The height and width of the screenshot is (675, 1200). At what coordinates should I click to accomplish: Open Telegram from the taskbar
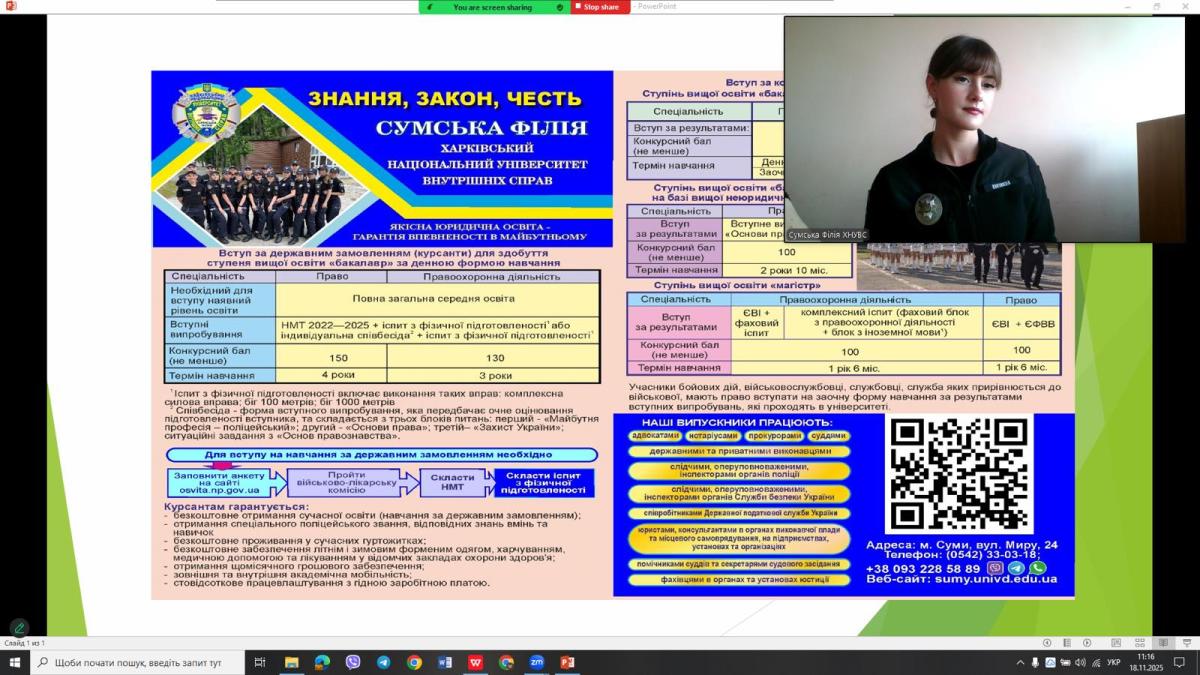pos(383,662)
